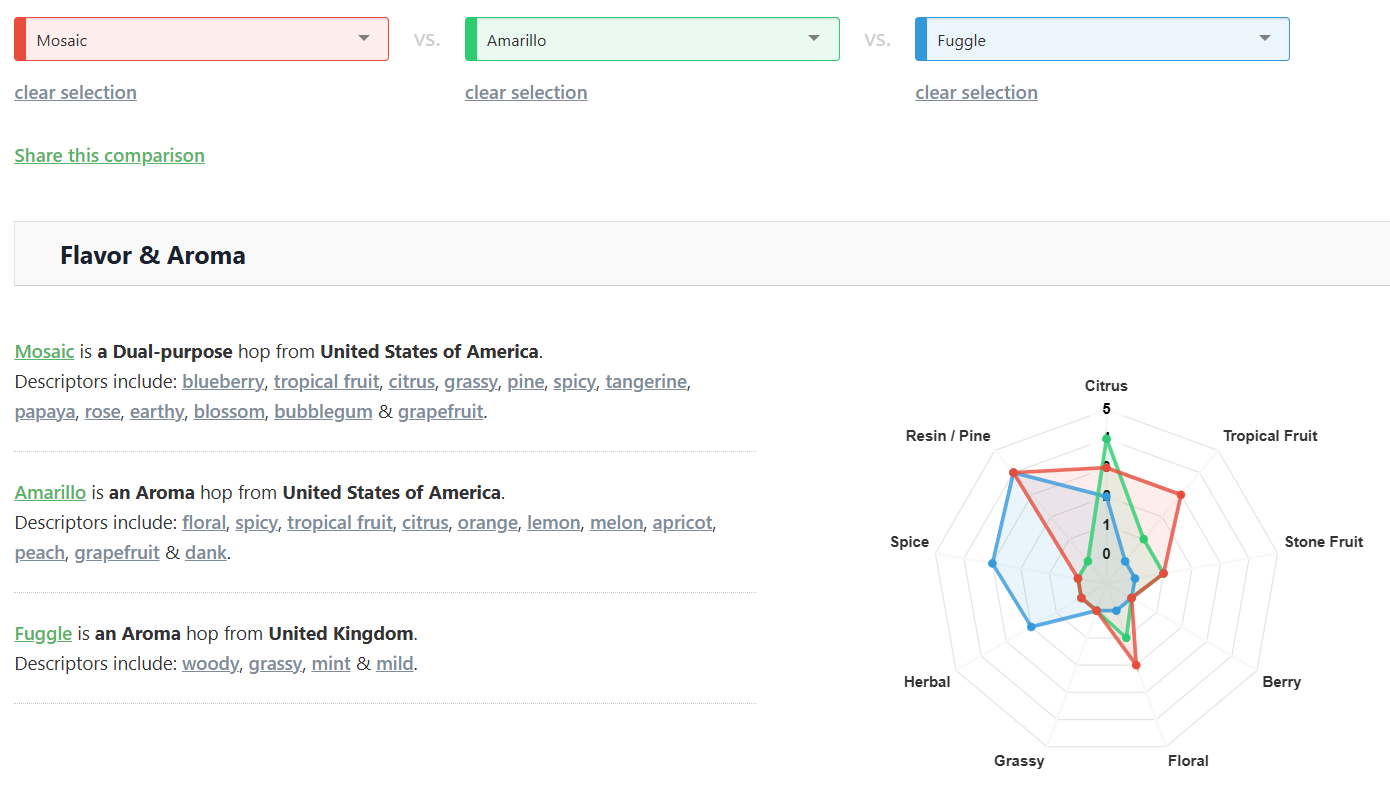
Task: Click the Share this comparison link
Action: click(109, 156)
